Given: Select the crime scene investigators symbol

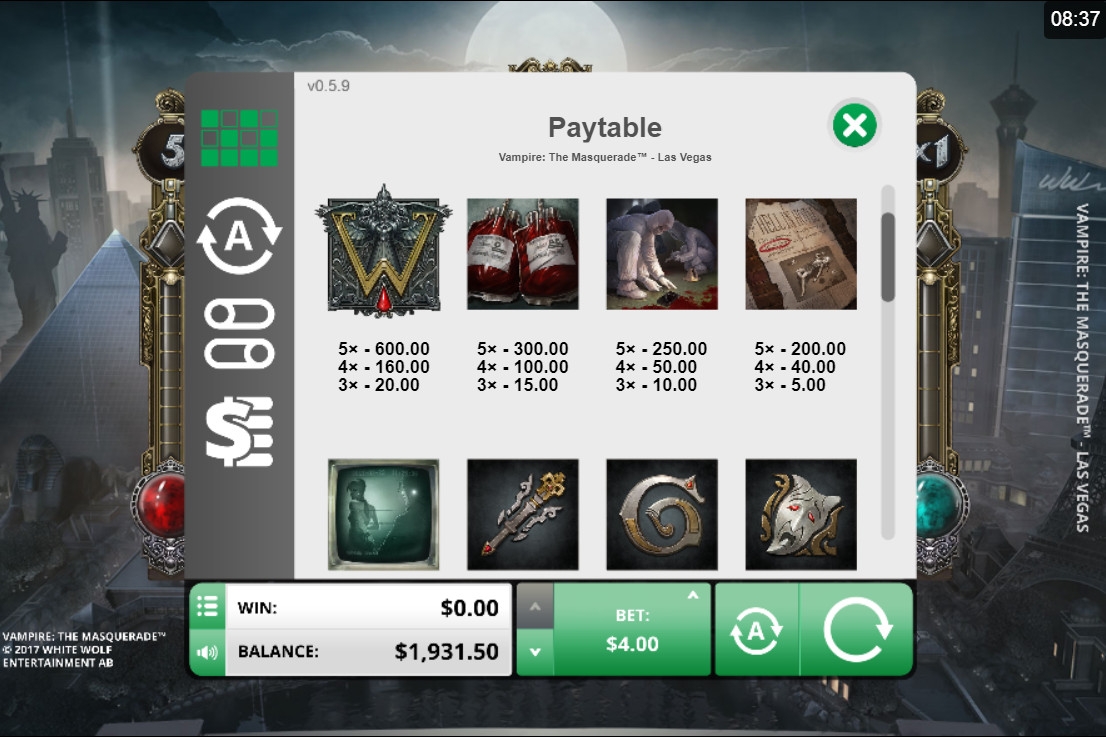Looking at the screenshot, I should (662, 254).
